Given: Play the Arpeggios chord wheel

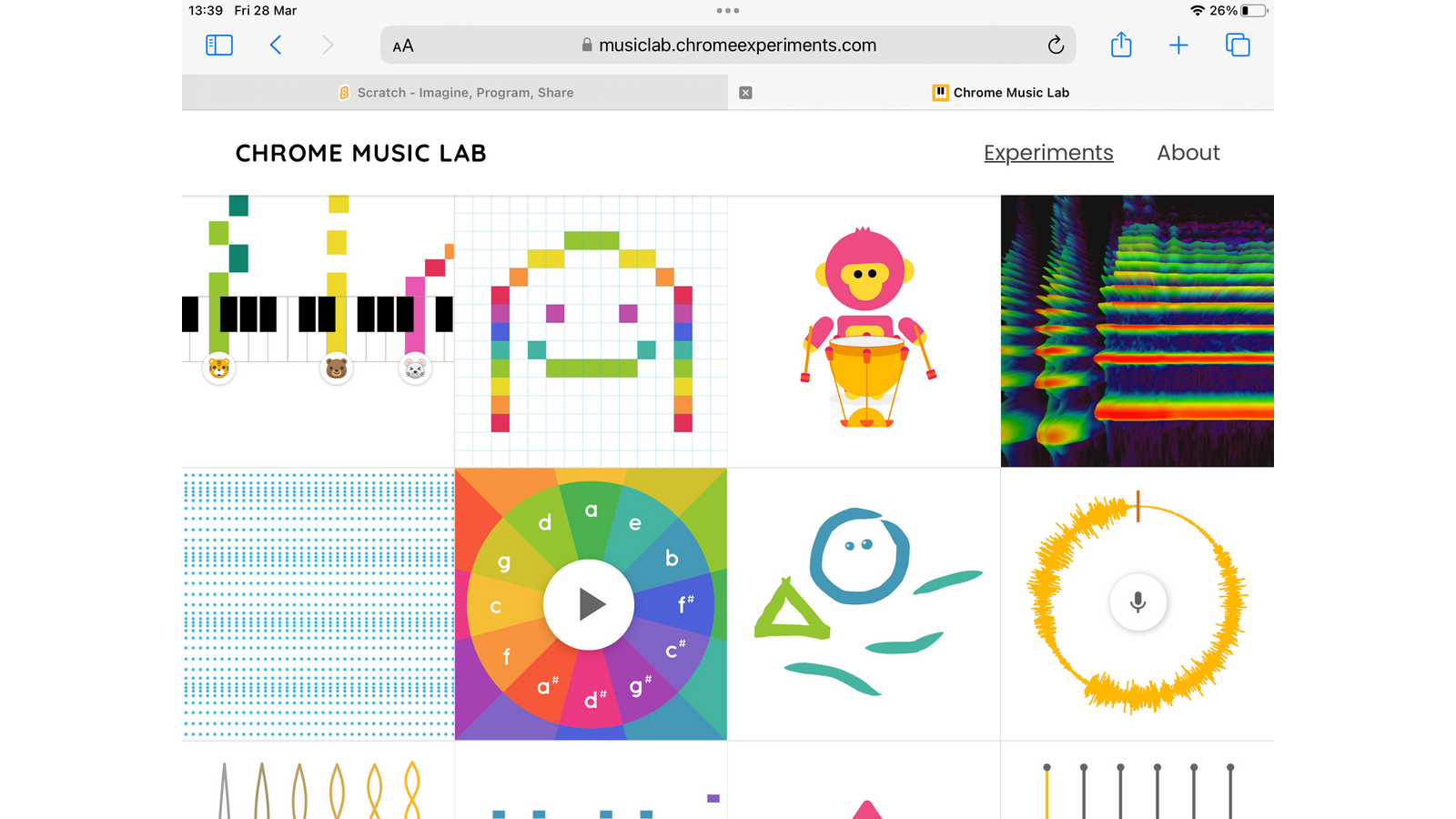Looking at the screenshot, I should click(x=589, y=604).
